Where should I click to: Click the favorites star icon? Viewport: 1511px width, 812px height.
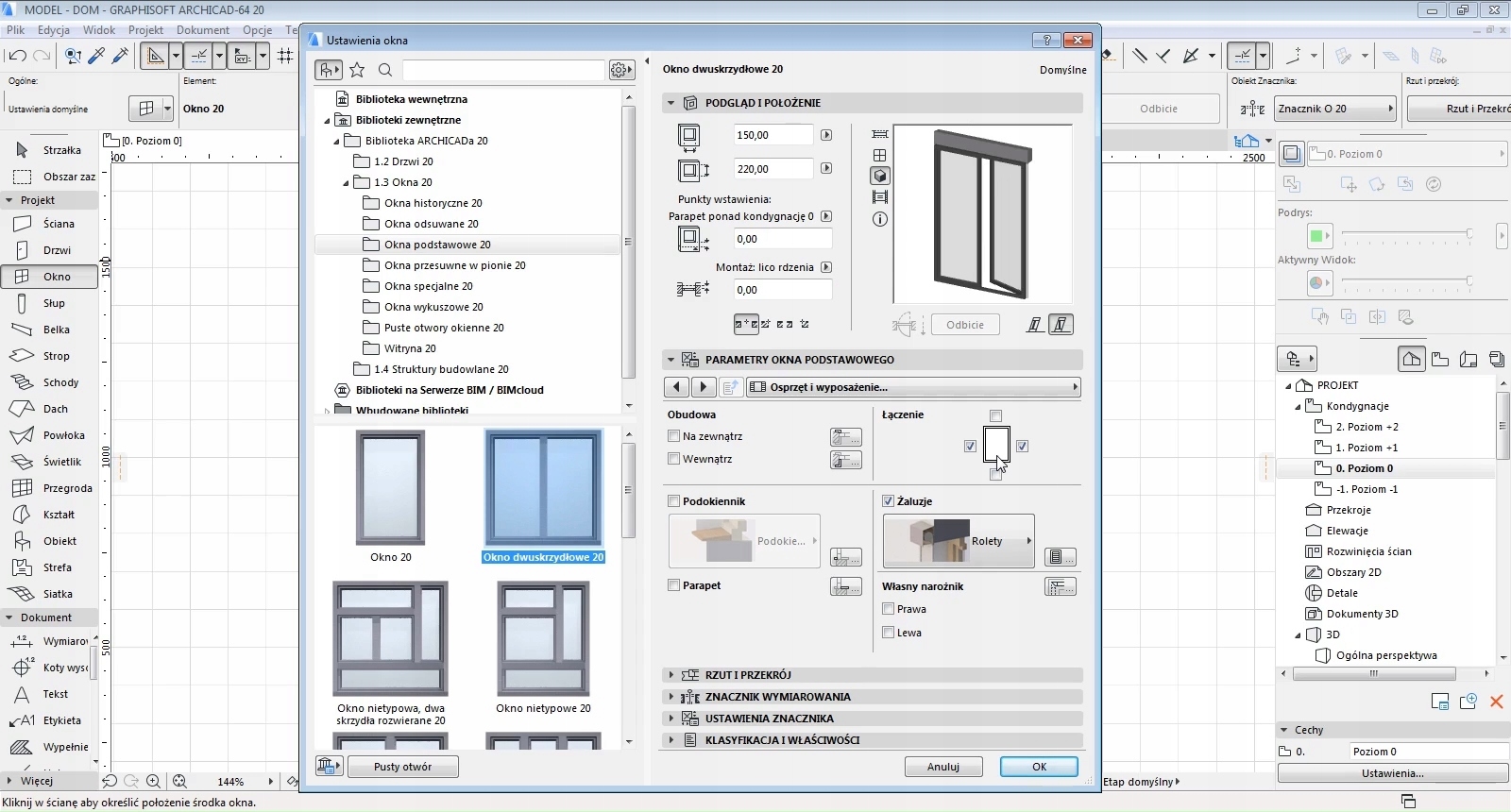(x=357, y=70)
